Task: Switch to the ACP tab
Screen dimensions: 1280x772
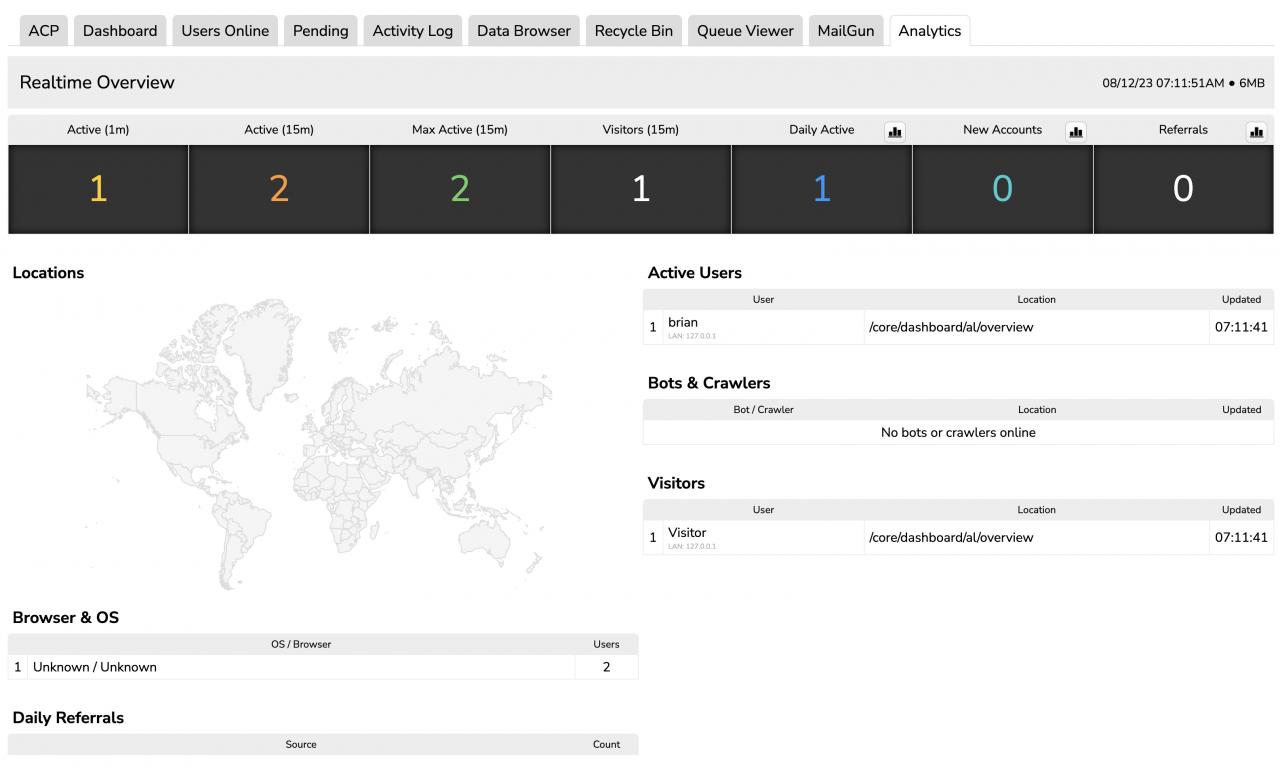Action: (44, 31)
